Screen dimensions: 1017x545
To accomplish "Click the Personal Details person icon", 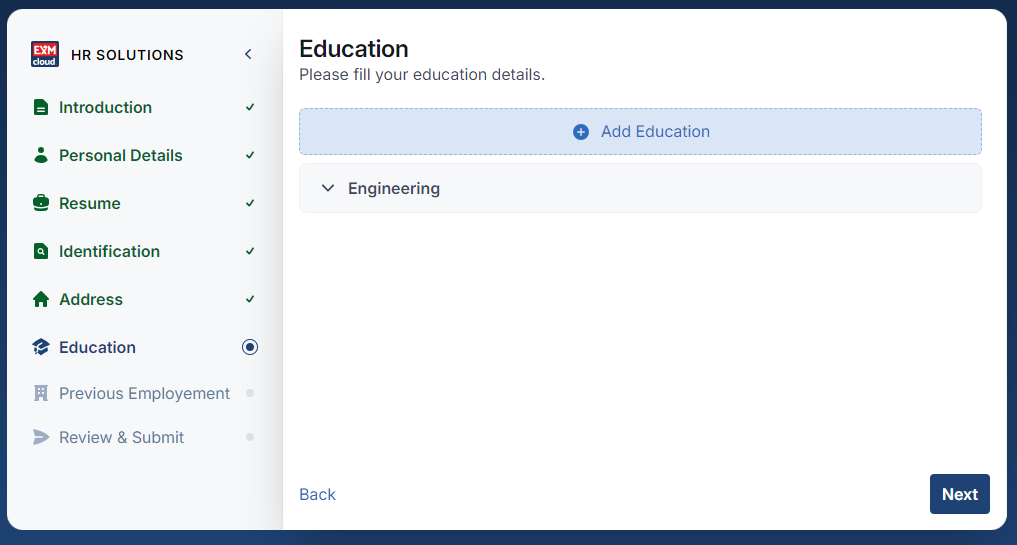I will click(x=41, y=155).
